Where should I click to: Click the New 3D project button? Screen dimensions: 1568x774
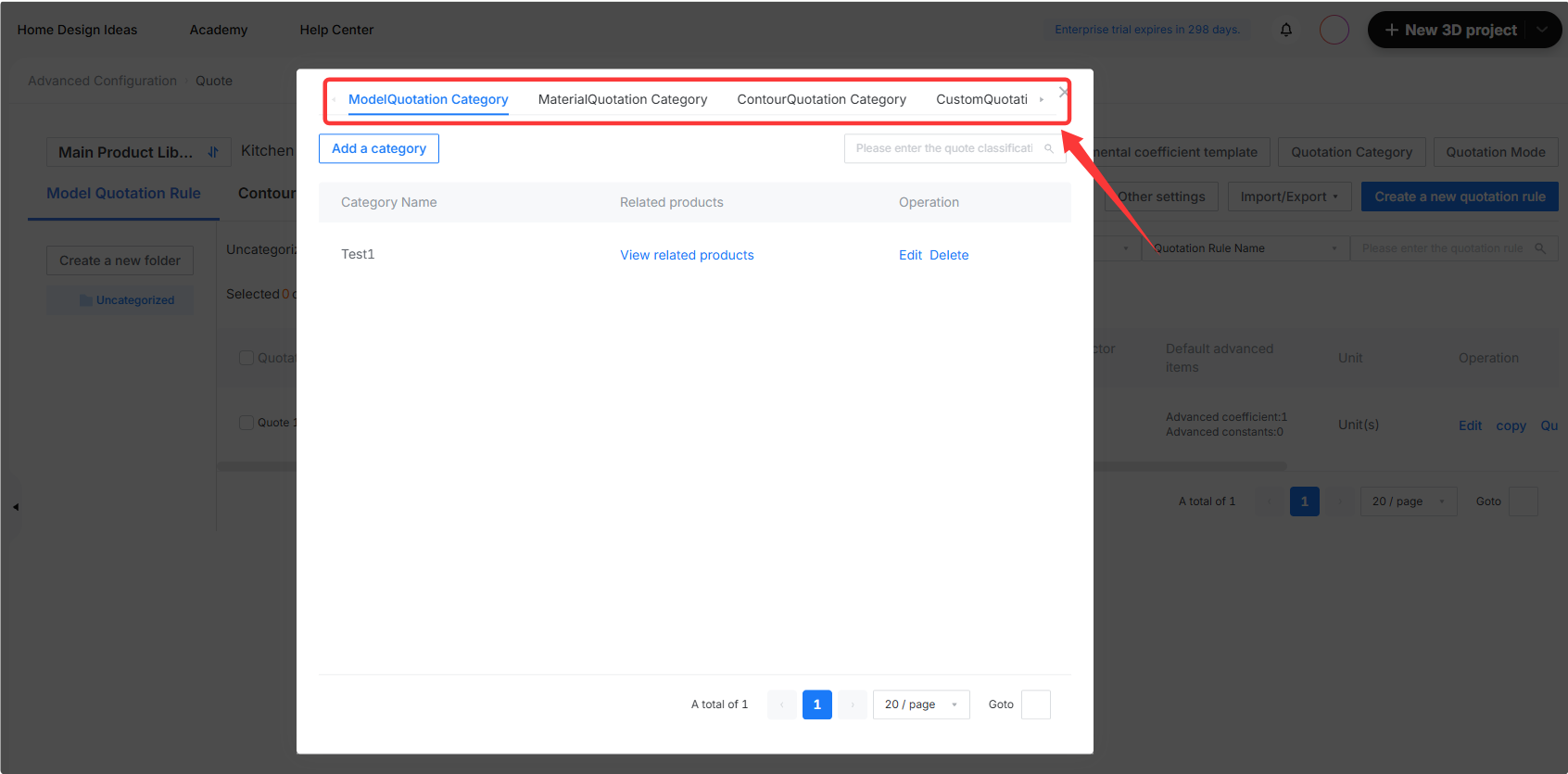(x=1450, y=30)
